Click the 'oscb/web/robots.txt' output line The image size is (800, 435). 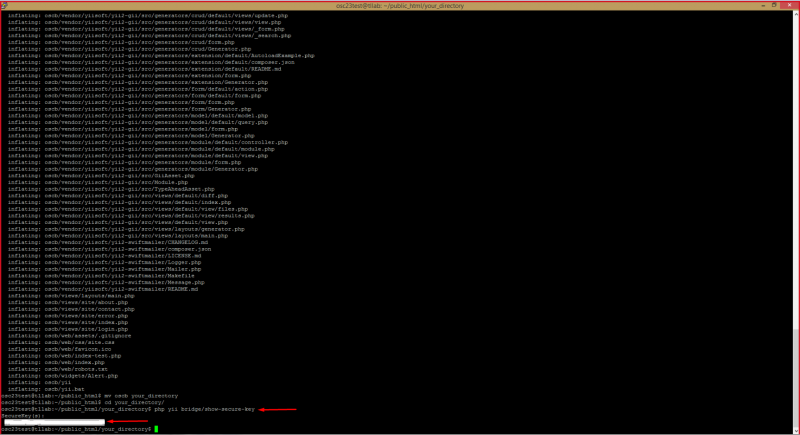click(57, 369)
